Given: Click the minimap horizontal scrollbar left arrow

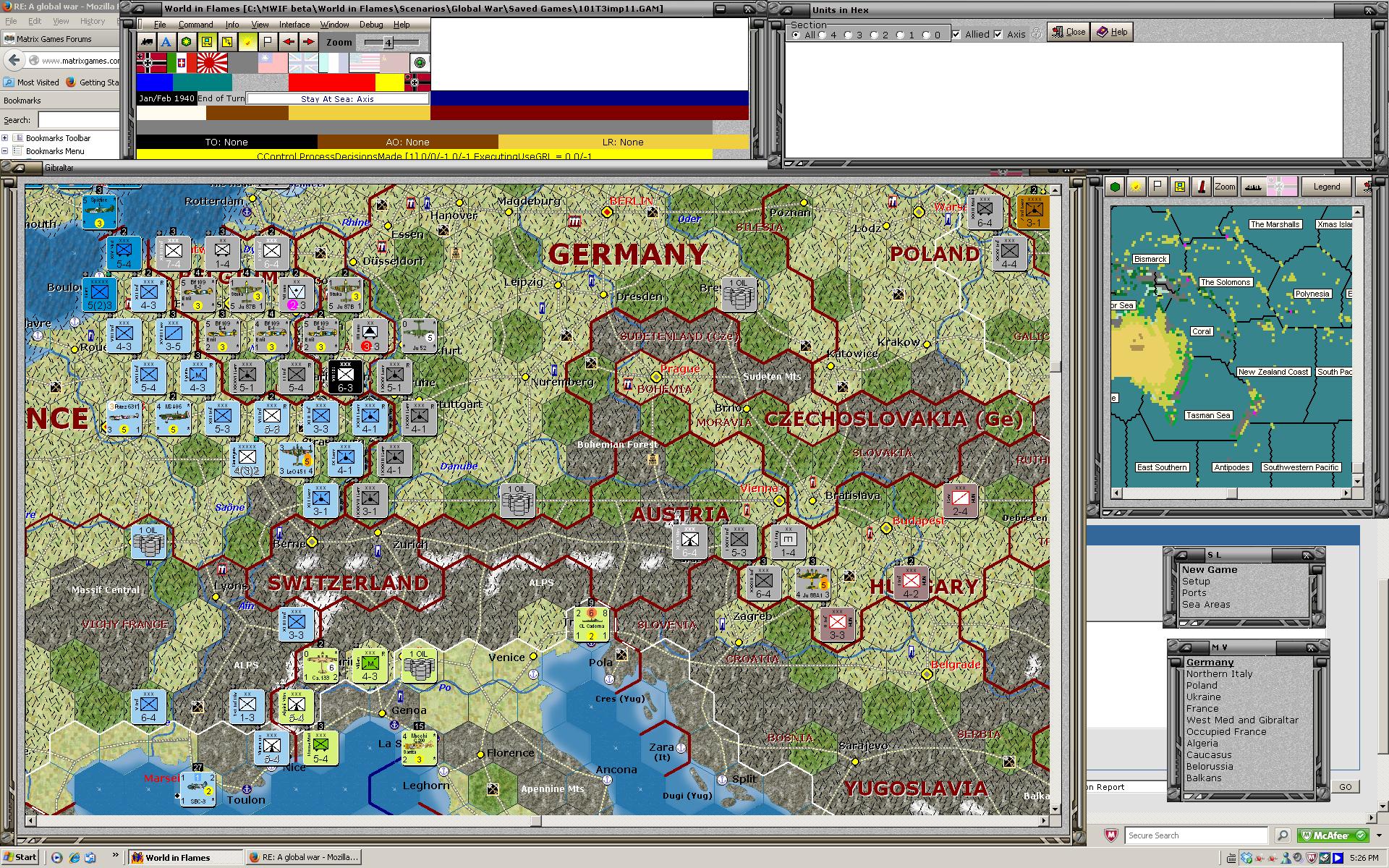Looking at the screenshot, I should point(1116,493).
